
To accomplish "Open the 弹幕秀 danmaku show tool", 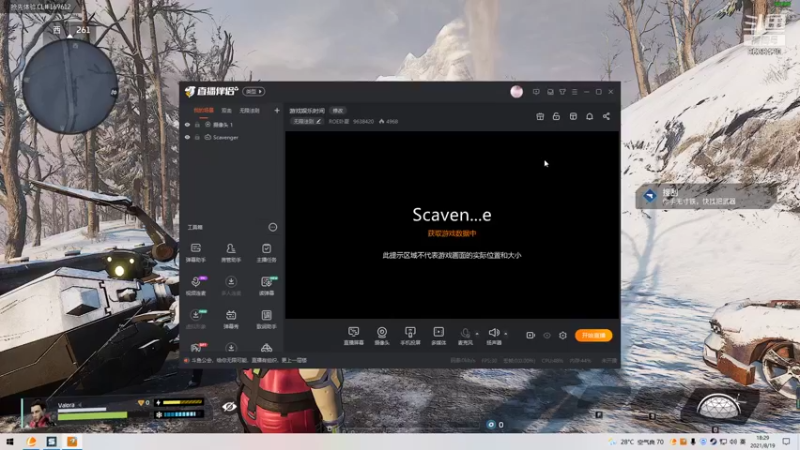I will 231,319.
